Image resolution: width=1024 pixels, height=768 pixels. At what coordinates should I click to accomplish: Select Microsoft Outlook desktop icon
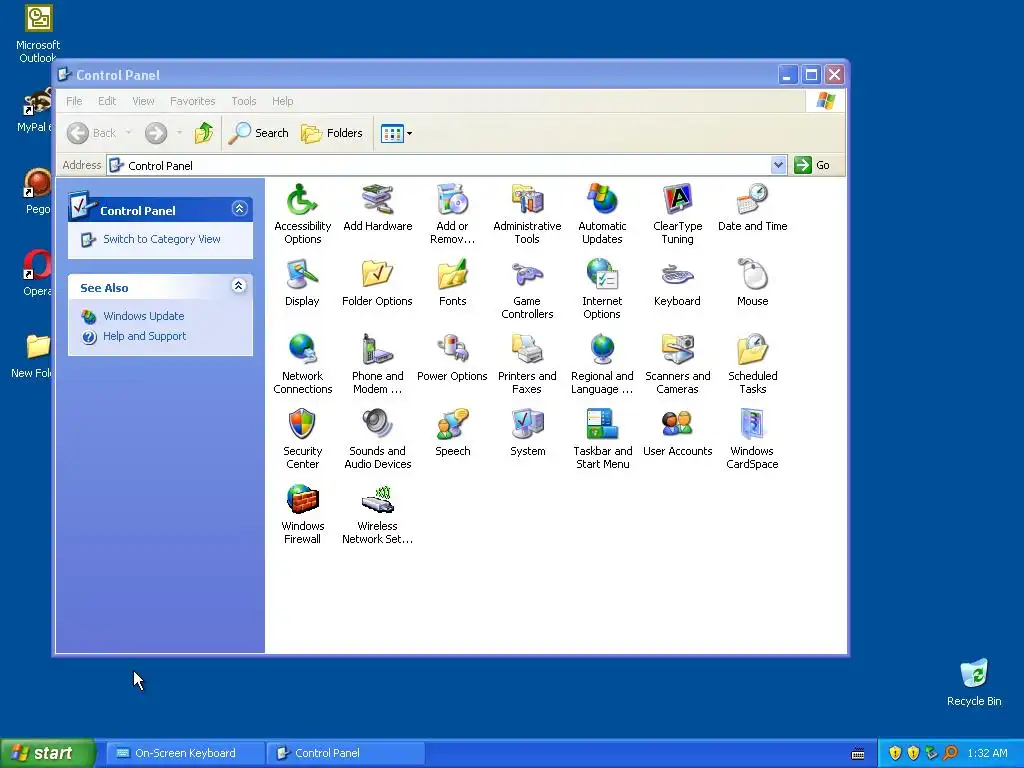click(38, 34)
